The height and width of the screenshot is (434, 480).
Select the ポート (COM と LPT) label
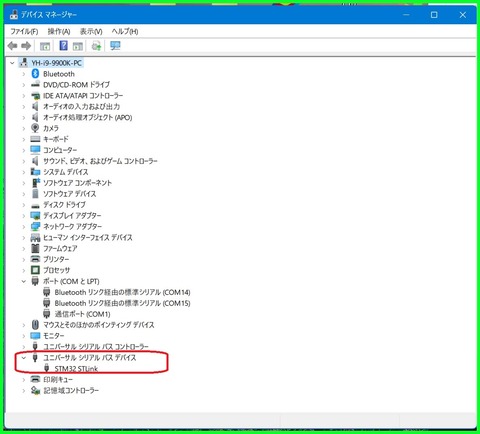(71, 281)
